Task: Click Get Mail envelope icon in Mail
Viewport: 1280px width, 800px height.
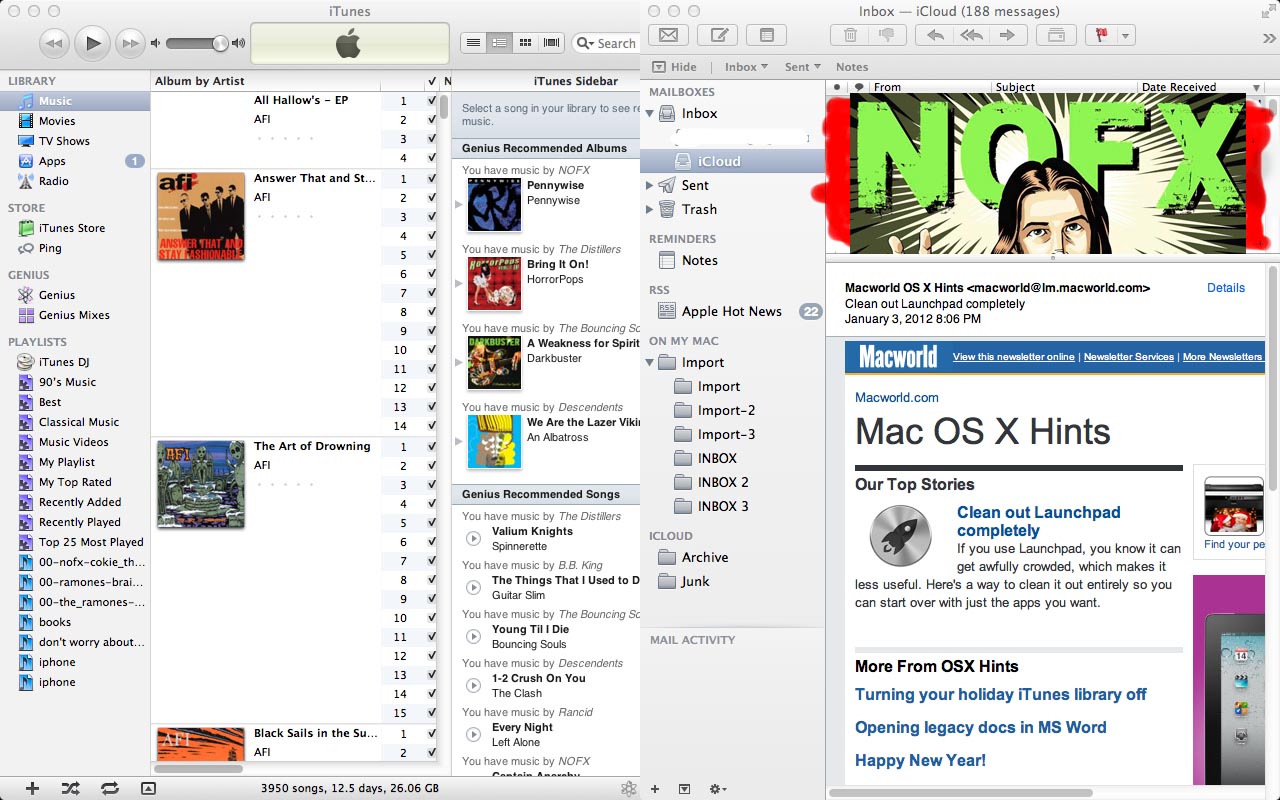Action: click(668, 36)
